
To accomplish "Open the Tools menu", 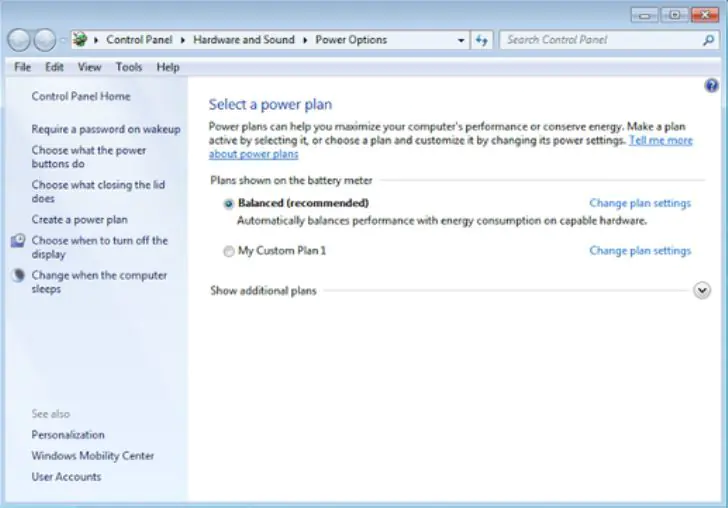I will click(x=128, y=67).
